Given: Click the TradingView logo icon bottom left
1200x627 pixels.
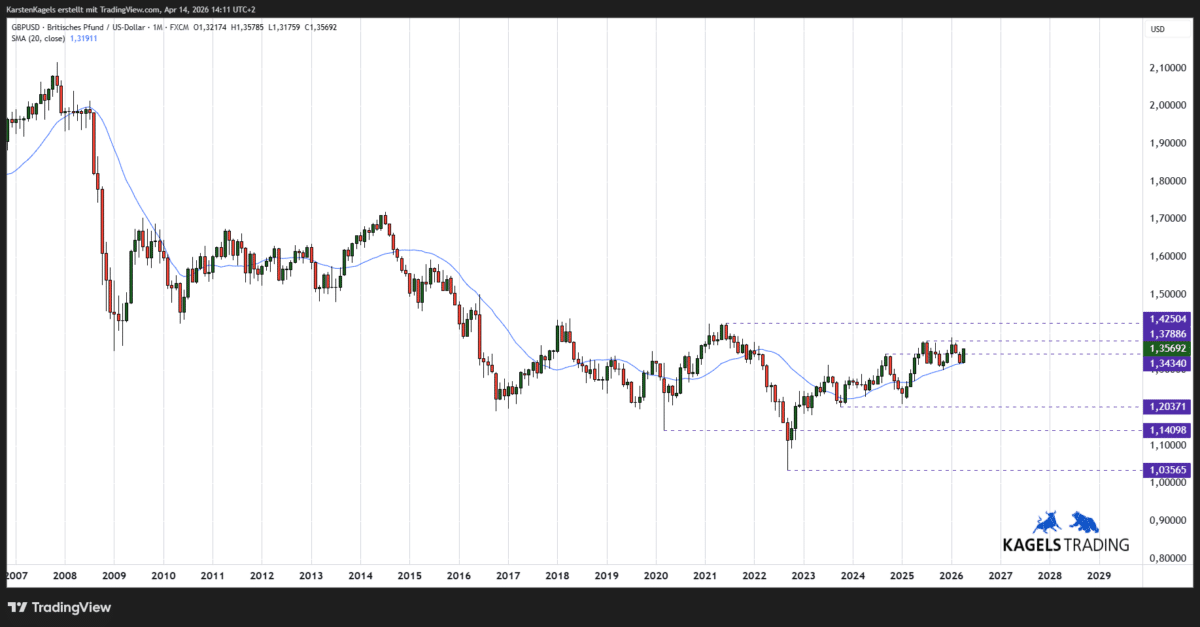Looking at the screenshot, I should pyautogui.click(x=18, y=607).
